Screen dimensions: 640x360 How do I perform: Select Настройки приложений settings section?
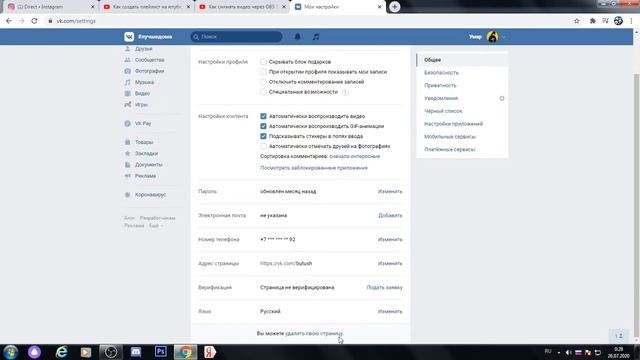(x=462, y=124)
